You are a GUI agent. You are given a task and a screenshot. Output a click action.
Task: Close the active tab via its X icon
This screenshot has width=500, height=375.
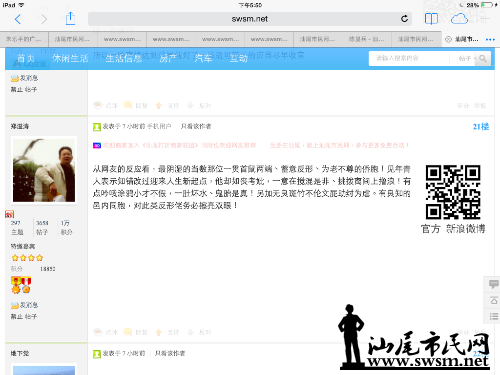pyautogui.click(x=448, y=39)
